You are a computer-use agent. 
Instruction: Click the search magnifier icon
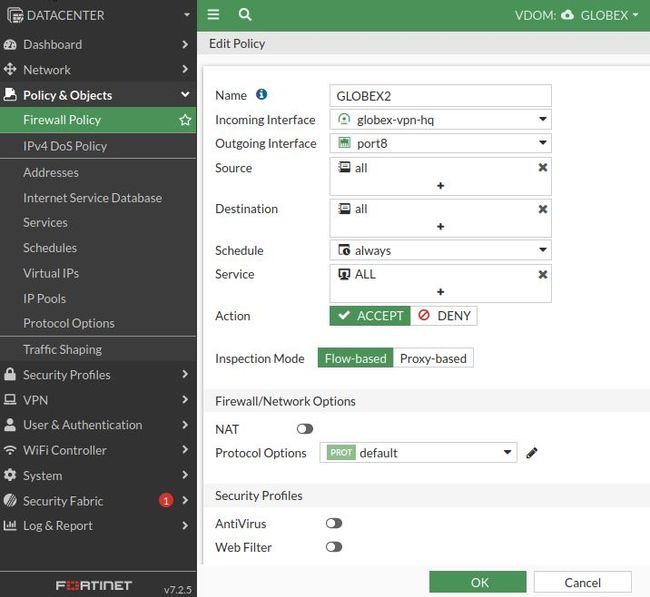tap(245, 15)
